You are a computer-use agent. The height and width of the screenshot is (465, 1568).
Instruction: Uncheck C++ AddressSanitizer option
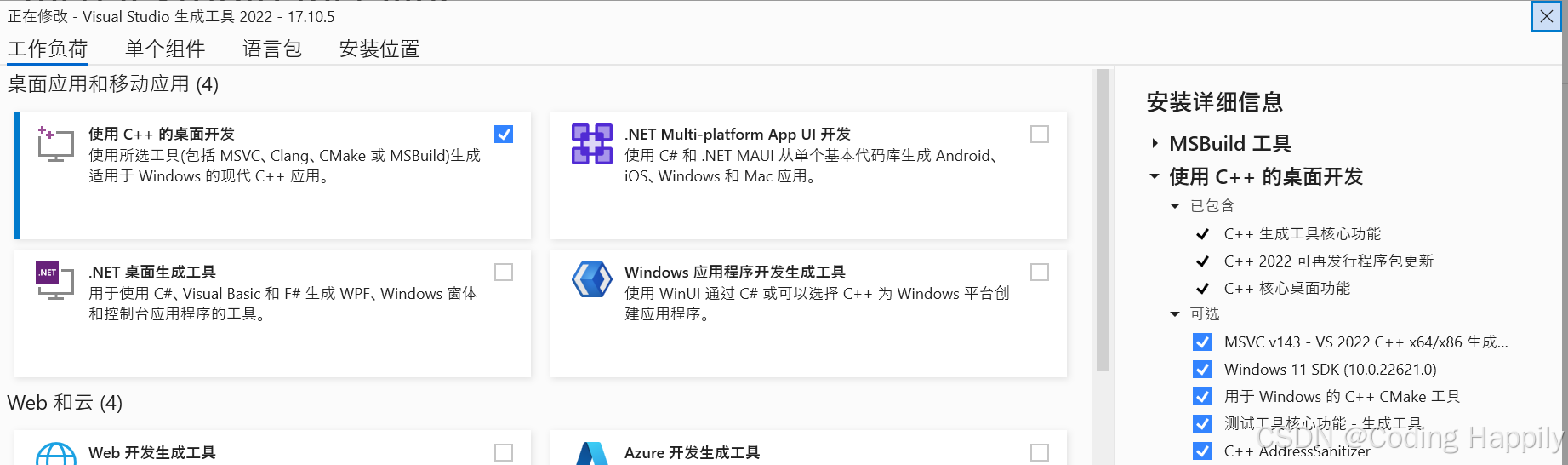(x=1202, y=451)
